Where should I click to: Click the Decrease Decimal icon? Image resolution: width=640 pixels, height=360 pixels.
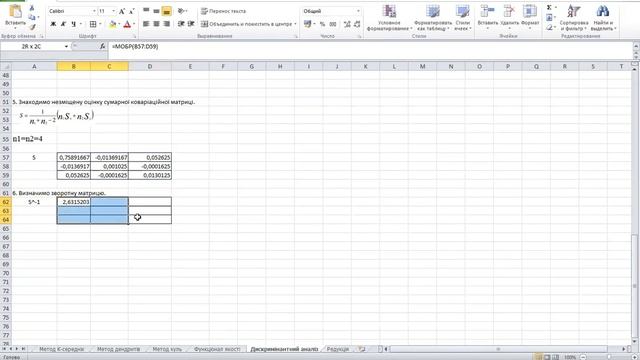(357, 24)
